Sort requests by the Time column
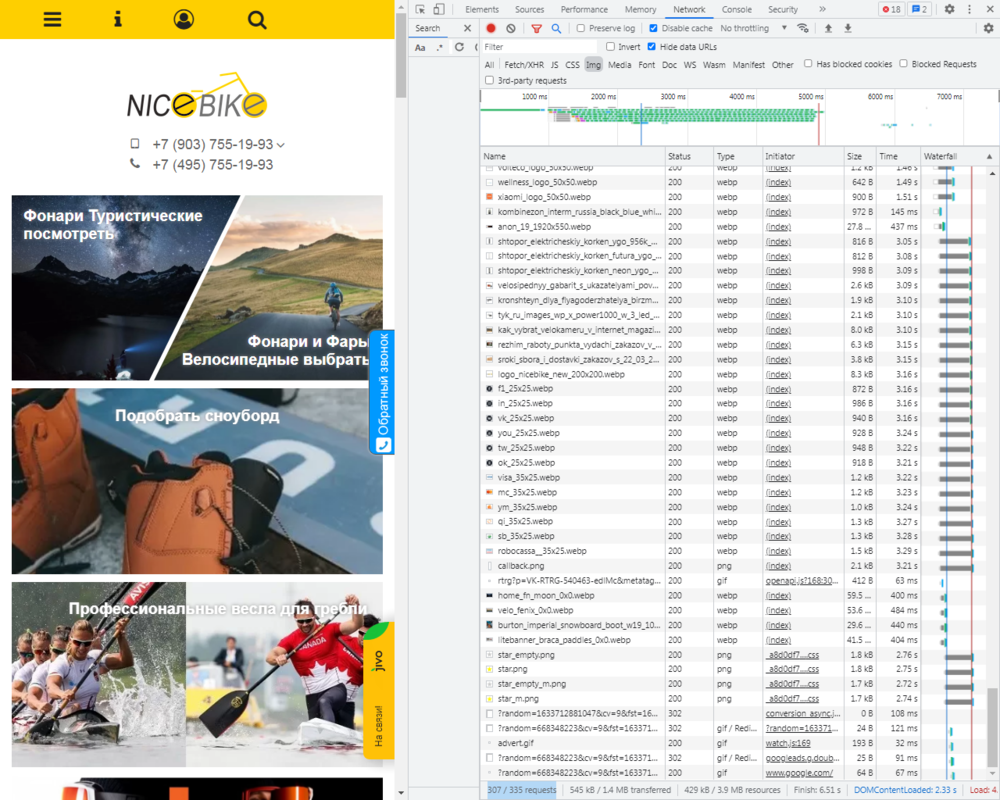This screenshot has height=800, width=1000. pos(898,156)
